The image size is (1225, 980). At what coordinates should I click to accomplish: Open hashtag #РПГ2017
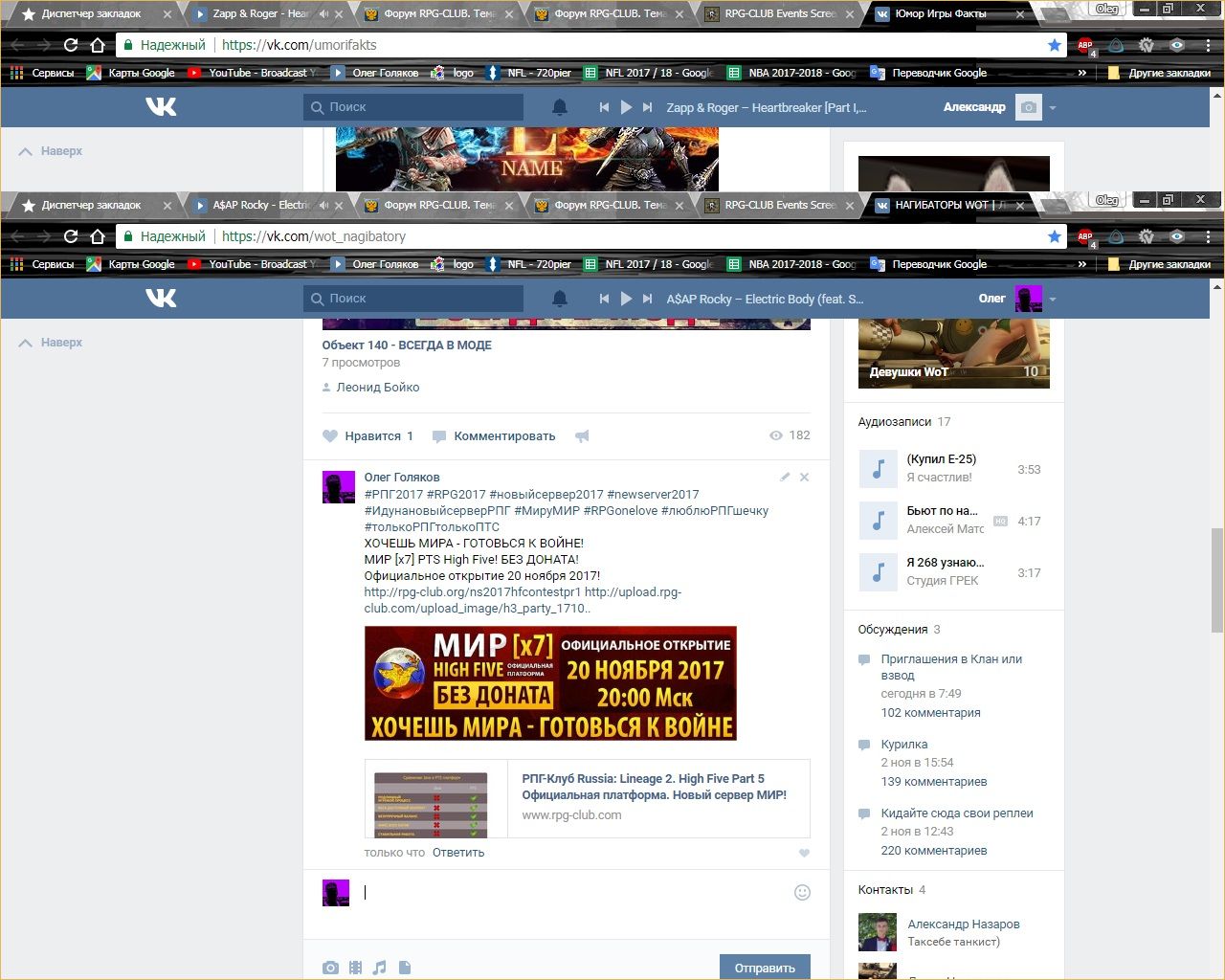tap(393, 495)
